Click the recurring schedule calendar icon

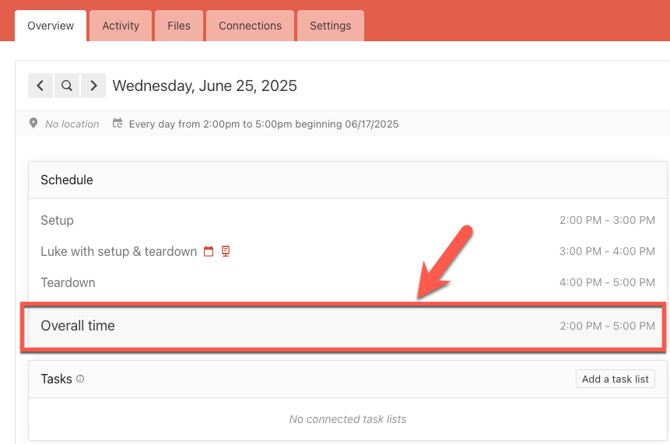click(x=117, y=124)
